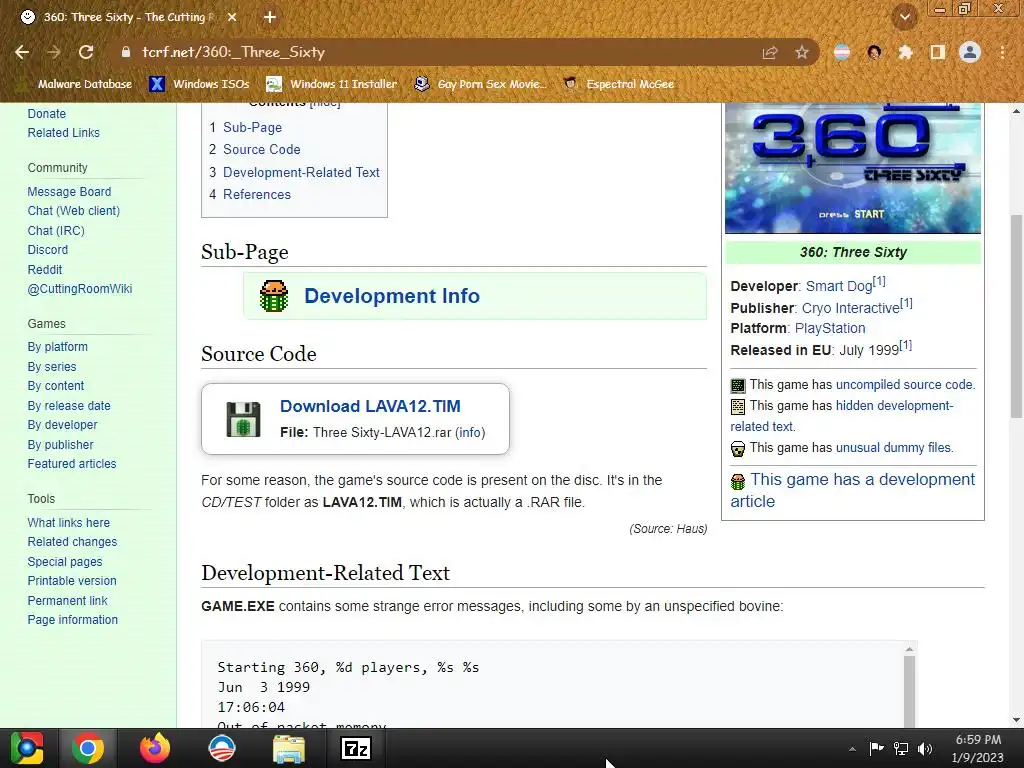The width and height of the screenshot is (1024, 768).
Task: Open the Windows ISOs bookmark
Action: click(x=199, y=84)
